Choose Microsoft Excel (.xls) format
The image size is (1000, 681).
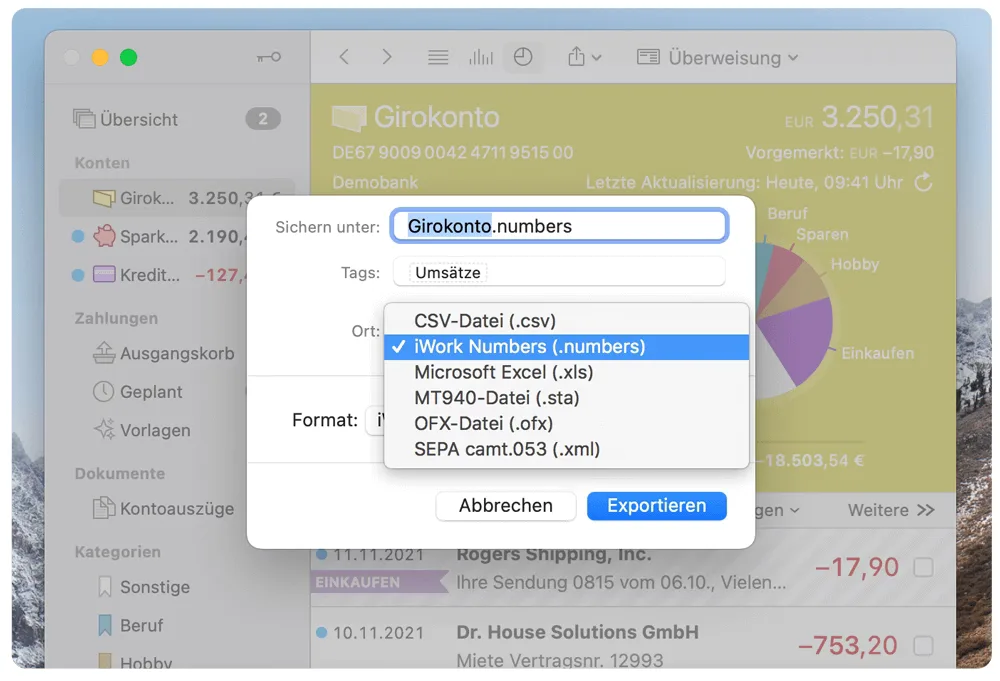(x=566, y=372)
